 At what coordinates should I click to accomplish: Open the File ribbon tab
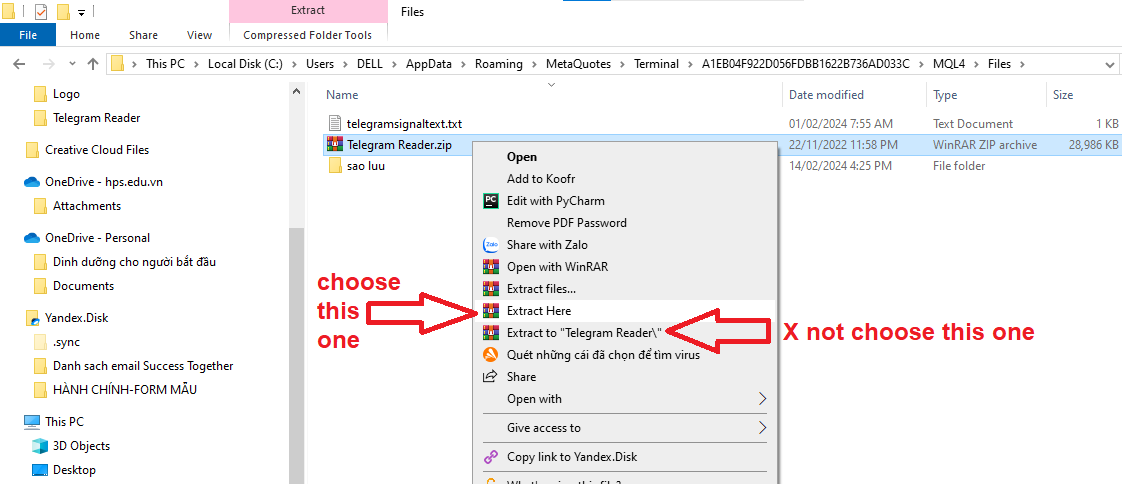tap(28, 34)
